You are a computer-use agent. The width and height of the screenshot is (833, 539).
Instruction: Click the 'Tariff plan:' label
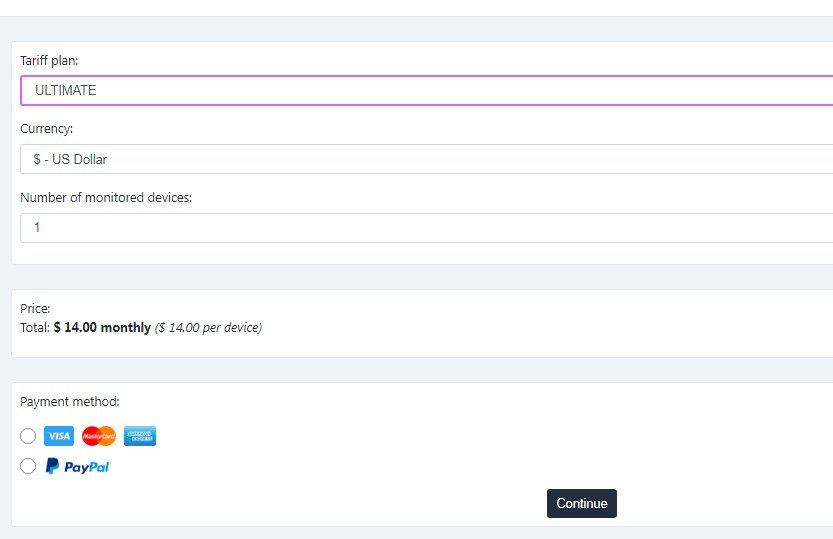point(49,61)
